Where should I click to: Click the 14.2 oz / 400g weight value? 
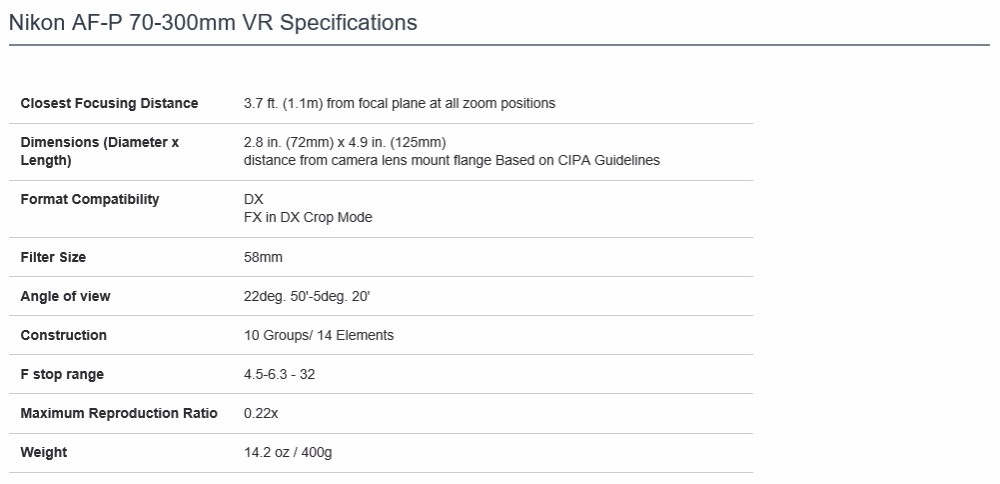[287, 452]
